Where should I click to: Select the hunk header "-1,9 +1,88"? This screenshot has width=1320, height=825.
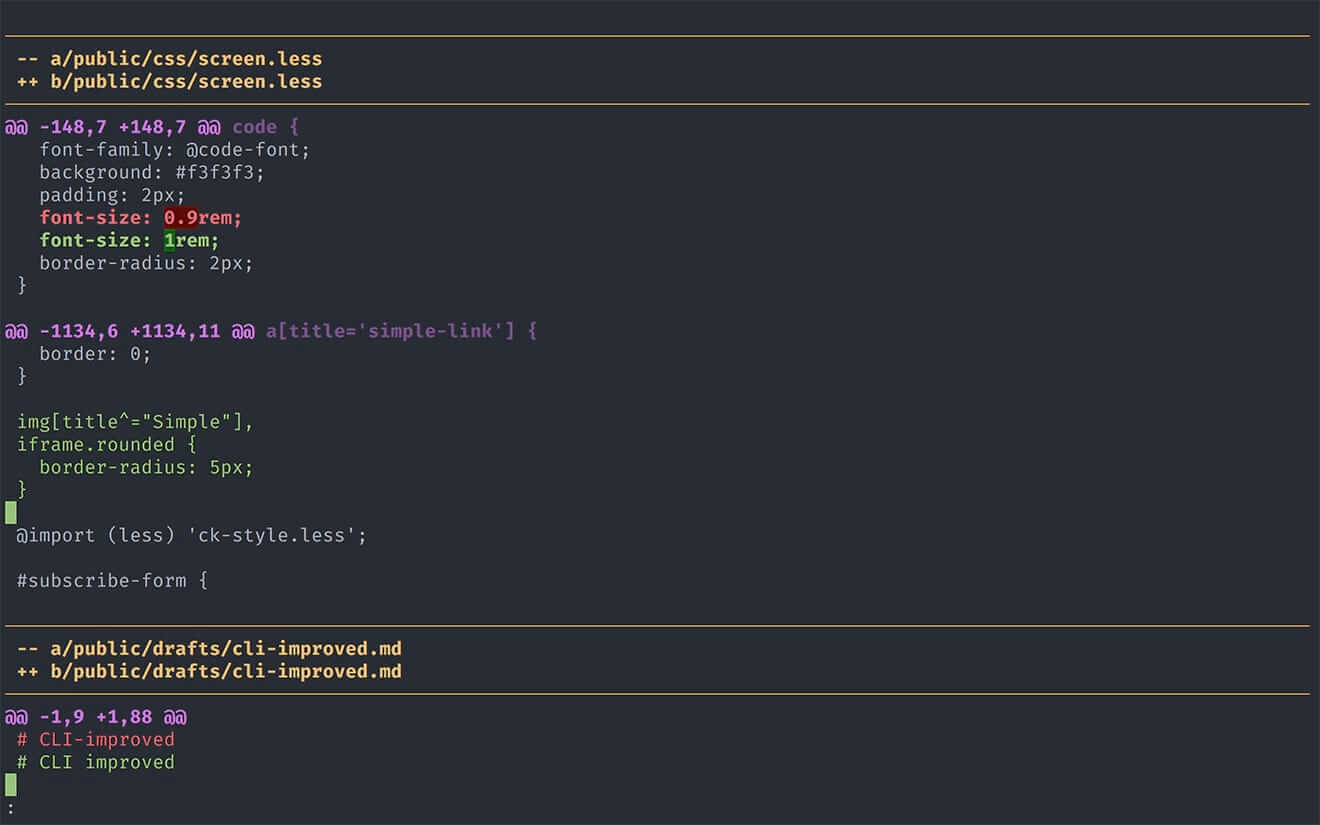[95, 716]
